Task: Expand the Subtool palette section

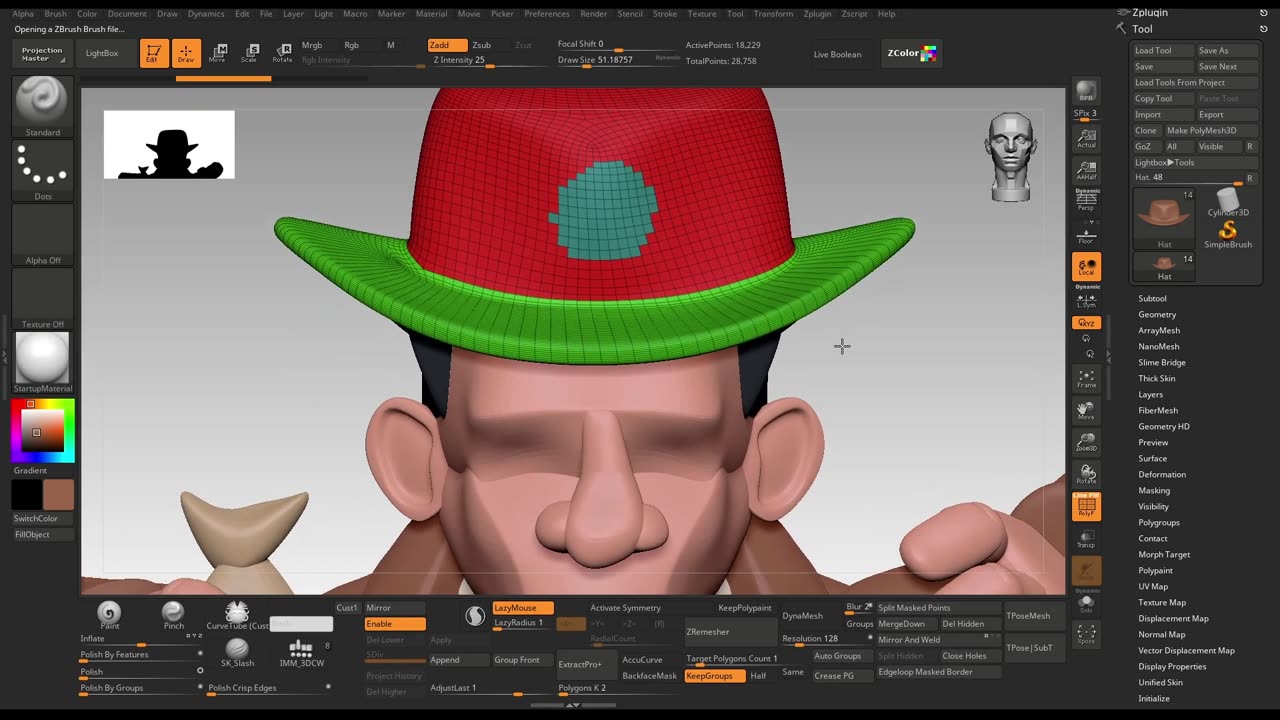Action: [x=1152, y=298]
